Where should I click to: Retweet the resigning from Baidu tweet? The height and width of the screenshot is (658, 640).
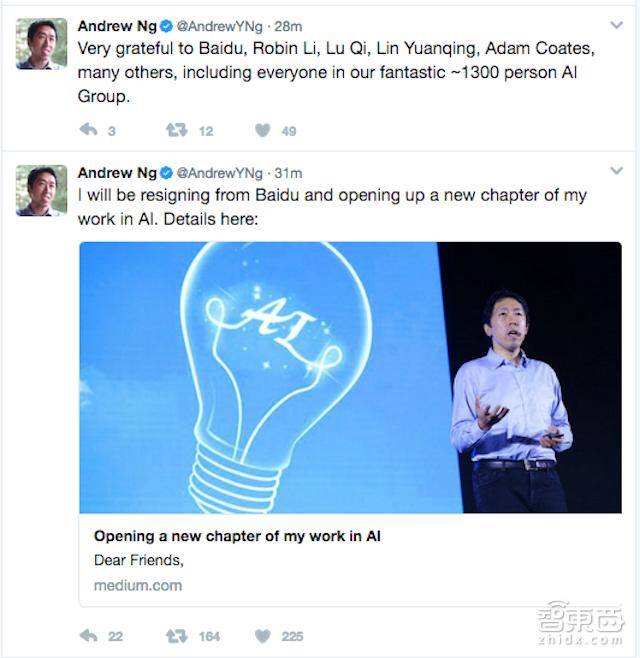tap(177, 636)
